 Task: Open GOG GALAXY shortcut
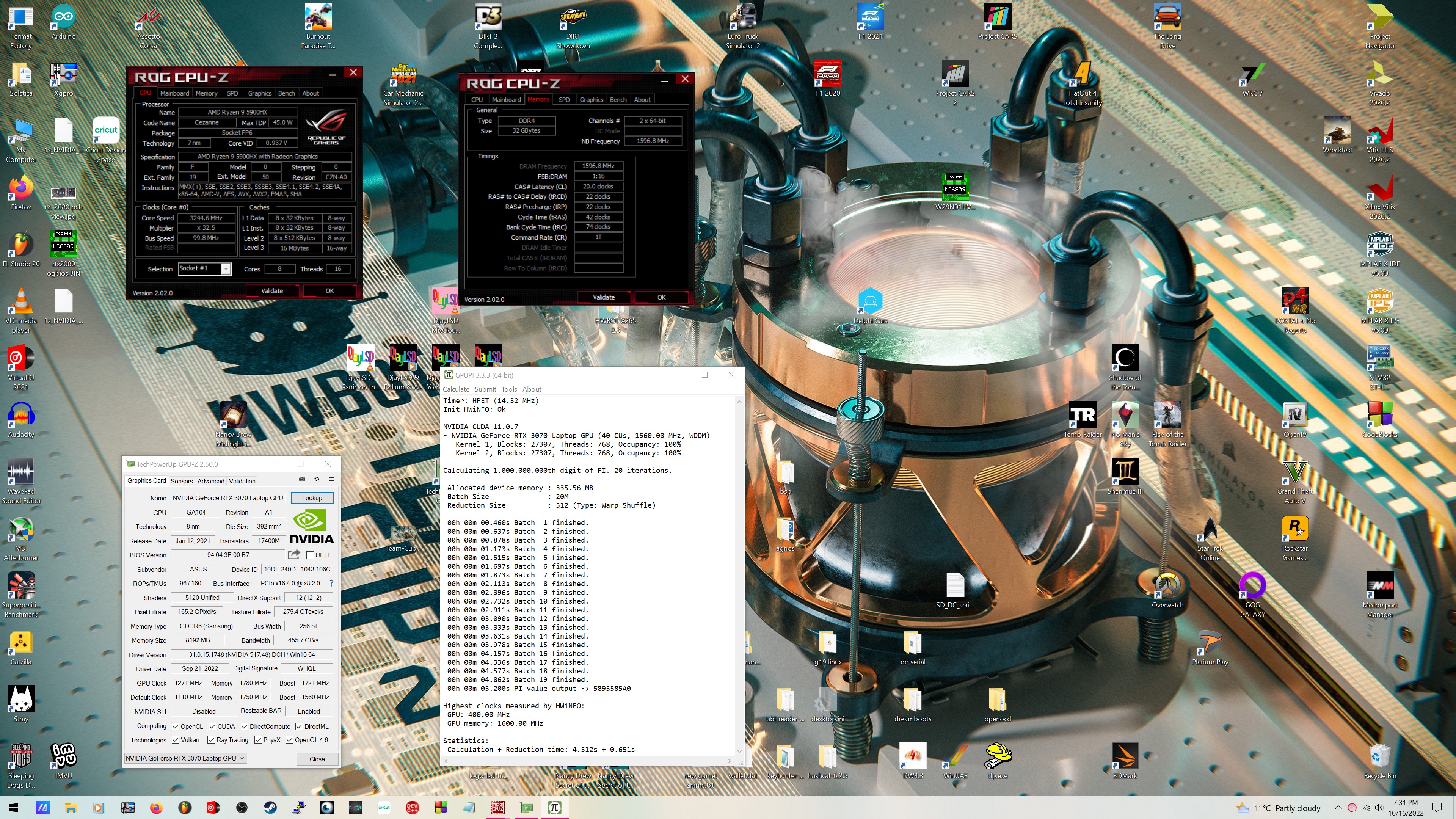coord(1252,595)
